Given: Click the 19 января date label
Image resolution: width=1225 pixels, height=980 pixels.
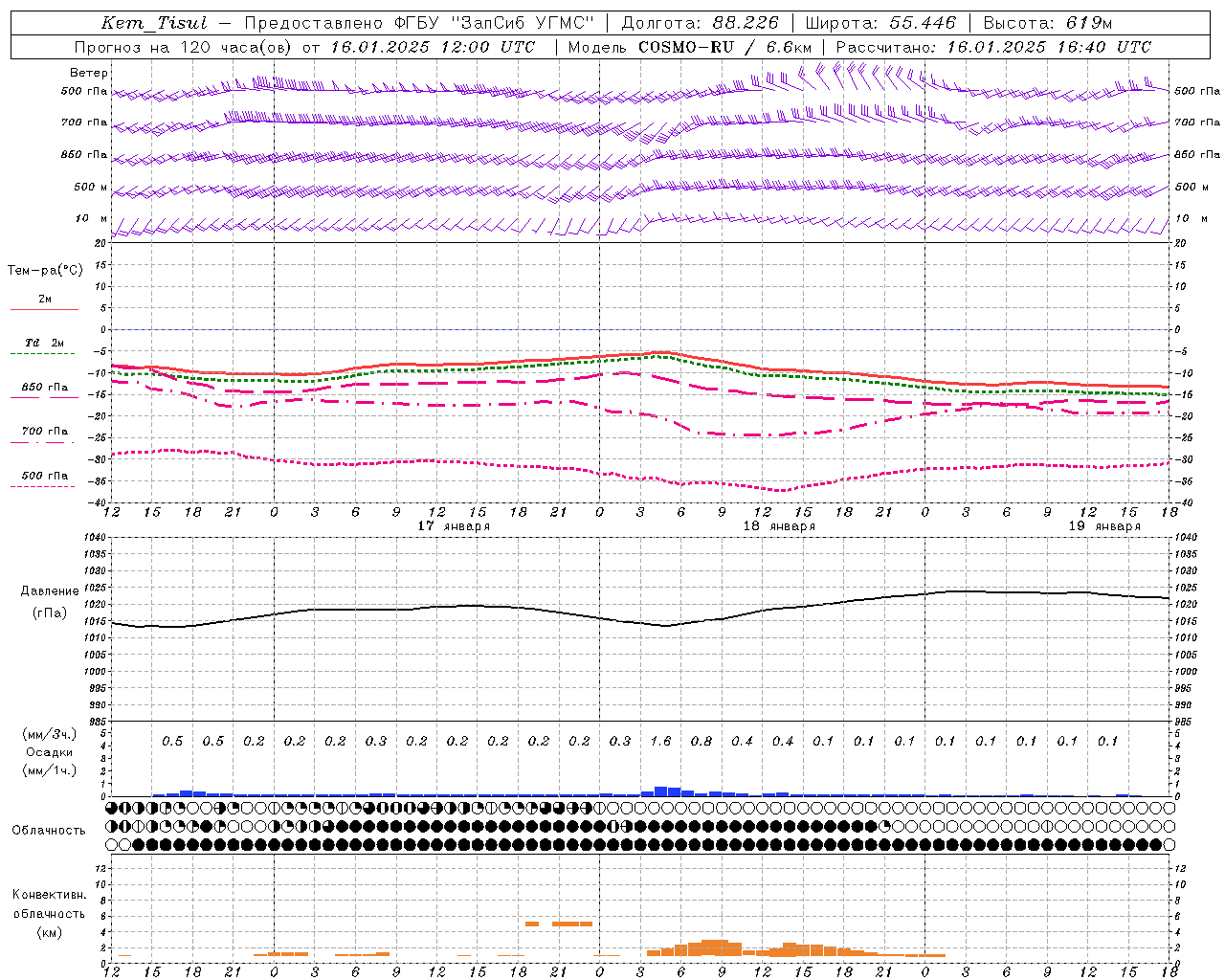Looking at the screenshot, I should coord(1104,526).
